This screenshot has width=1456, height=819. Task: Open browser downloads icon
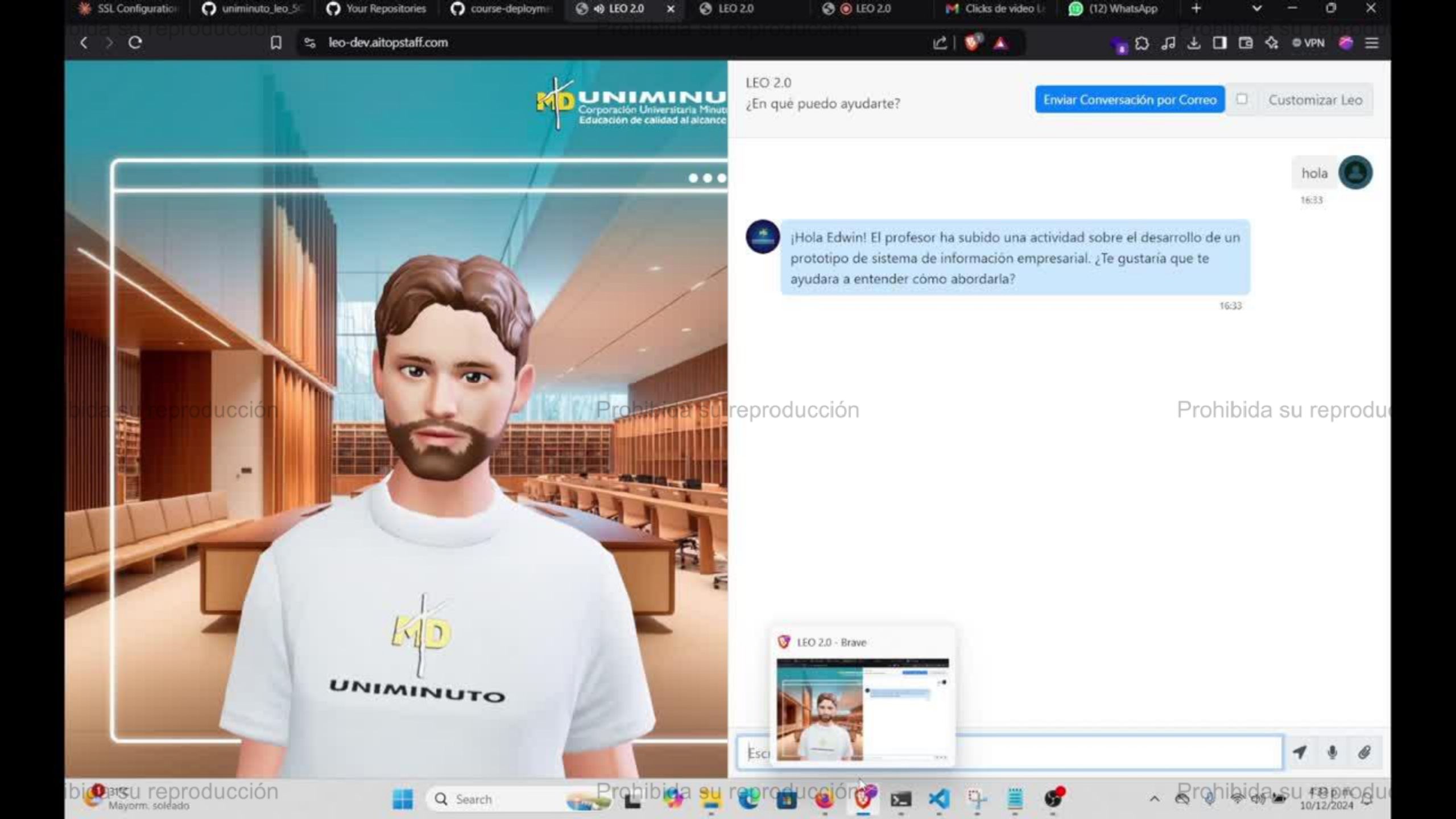click(1194, 43)
